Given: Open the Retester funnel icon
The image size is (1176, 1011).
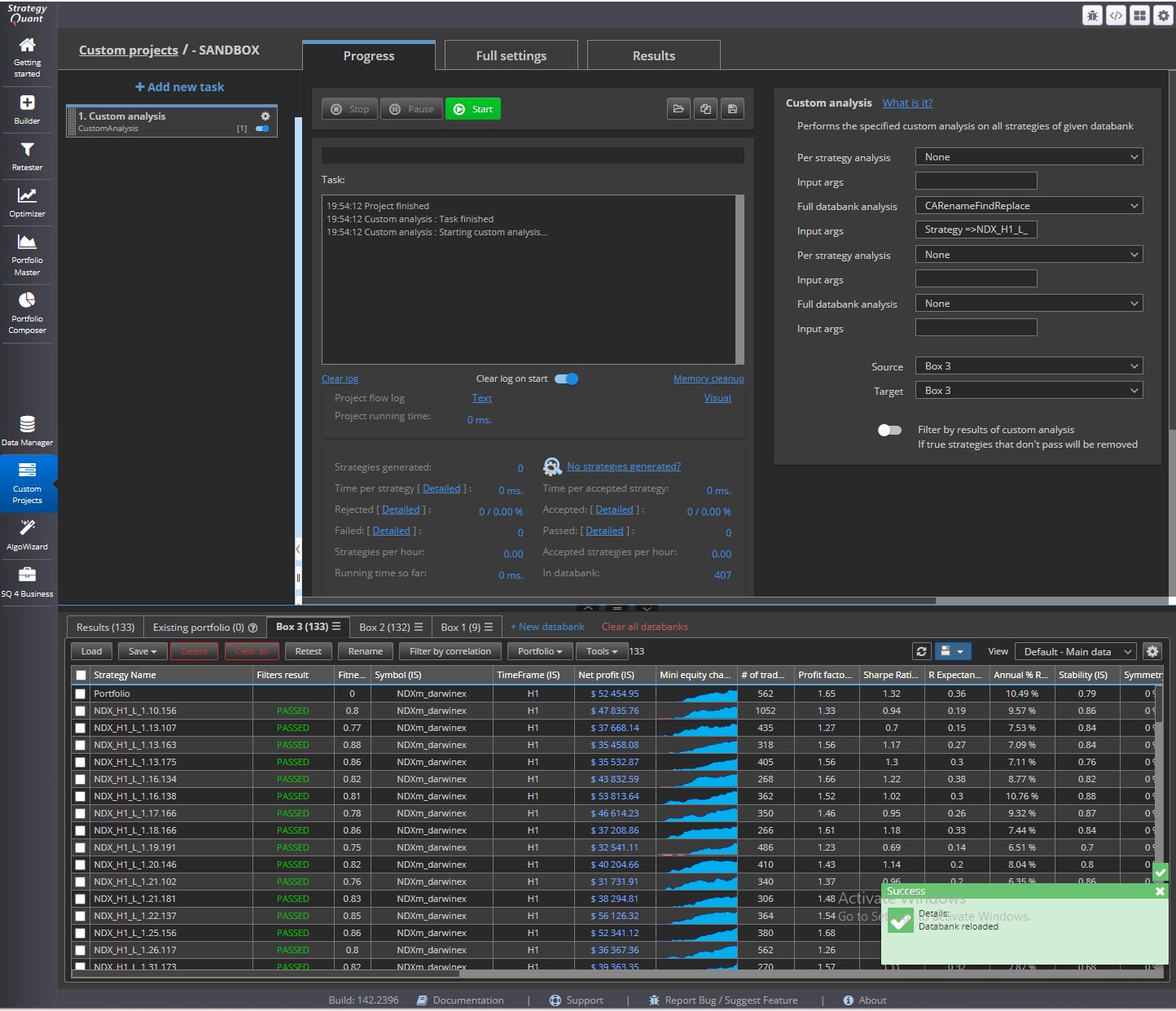Looking at the screenshot, I should (27, 155).
